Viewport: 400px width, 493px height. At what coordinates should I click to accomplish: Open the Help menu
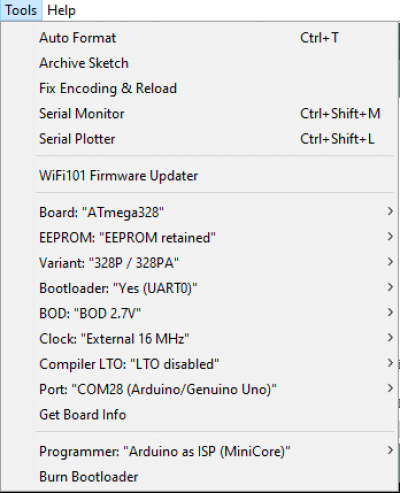click(x=61, y=10)
